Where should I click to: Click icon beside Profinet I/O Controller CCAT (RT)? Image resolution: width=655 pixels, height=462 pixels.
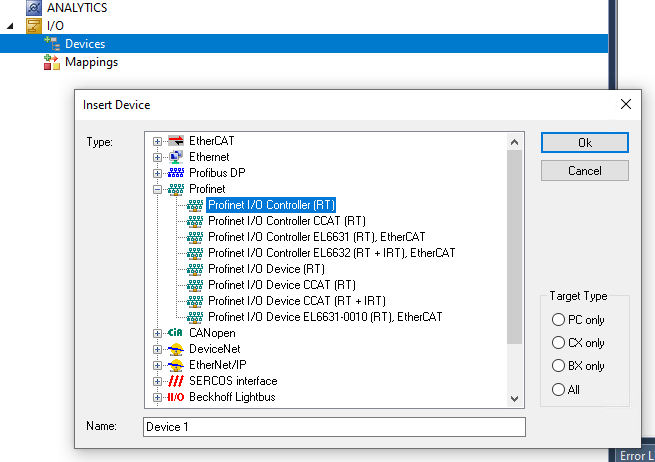tap(195, 221)
